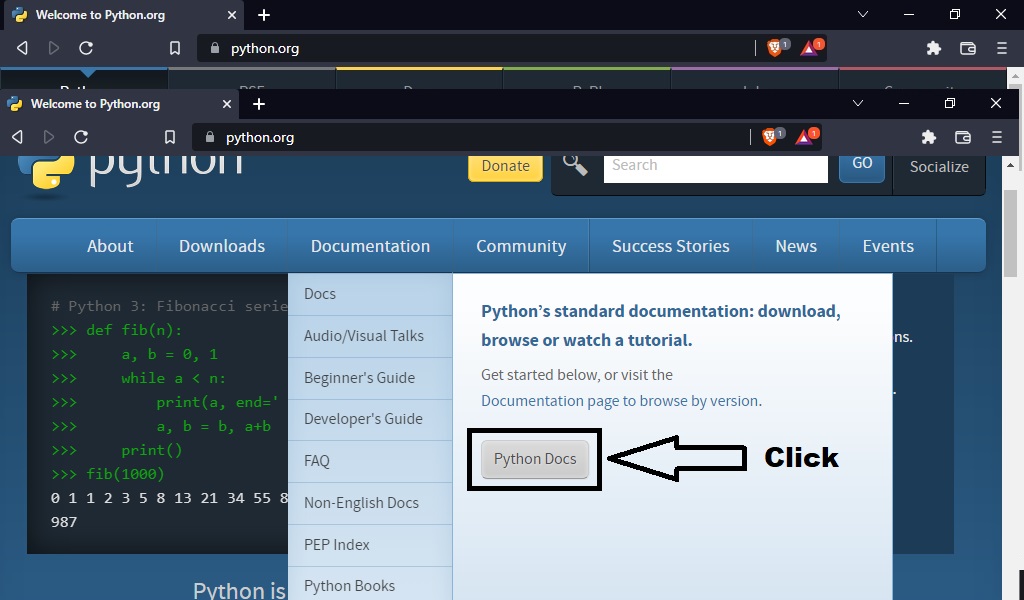
Task: Click back arrow in rear browser window
Action: click(x=22, y=48)
